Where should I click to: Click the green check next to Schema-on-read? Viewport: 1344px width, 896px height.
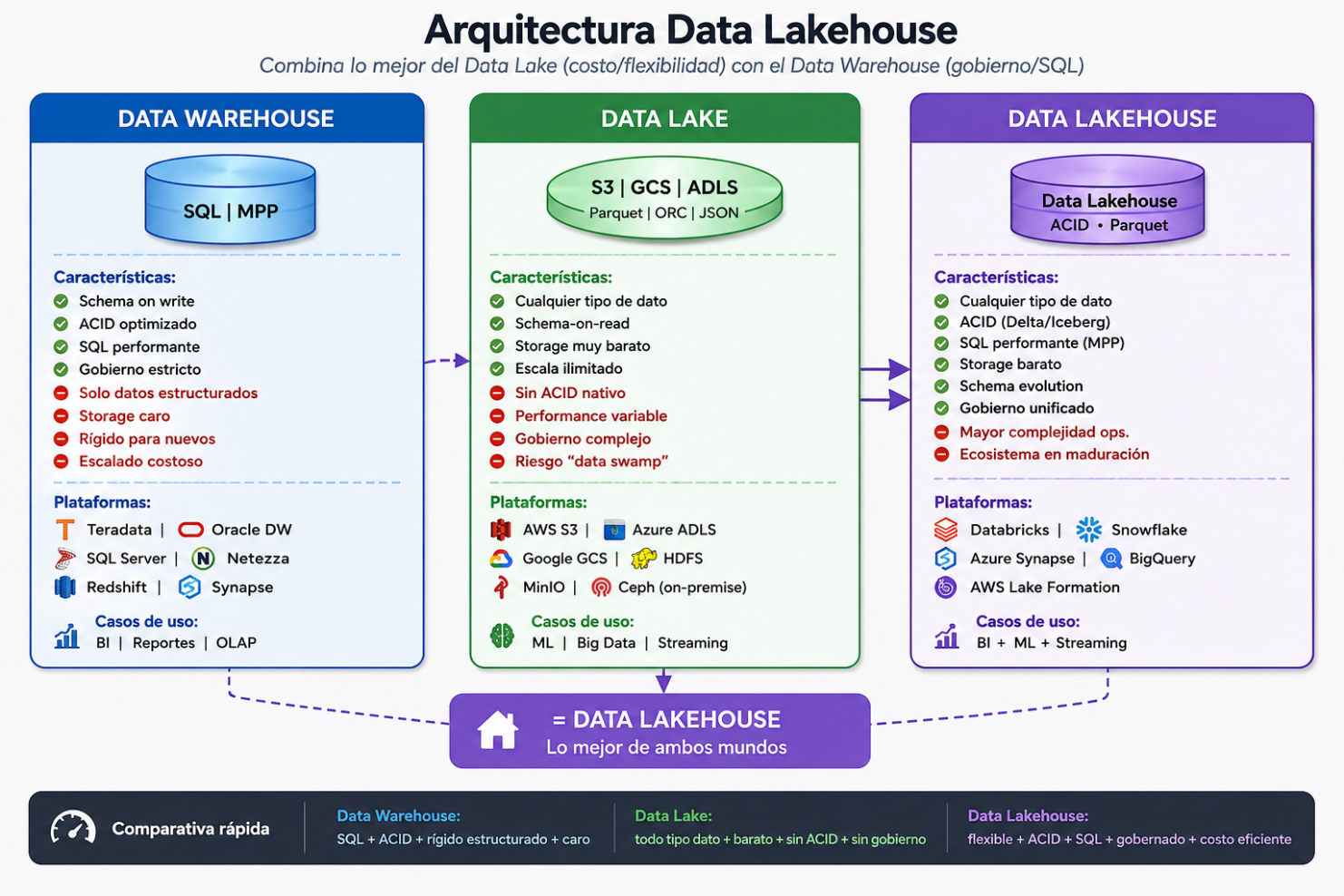(x=497, y=323)
